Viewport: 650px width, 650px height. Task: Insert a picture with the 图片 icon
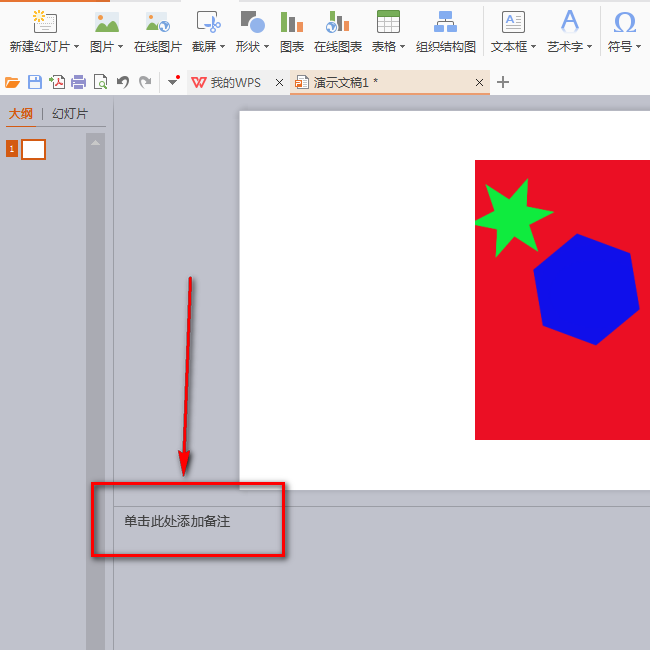pyautogui.click(x=107, y=22)
